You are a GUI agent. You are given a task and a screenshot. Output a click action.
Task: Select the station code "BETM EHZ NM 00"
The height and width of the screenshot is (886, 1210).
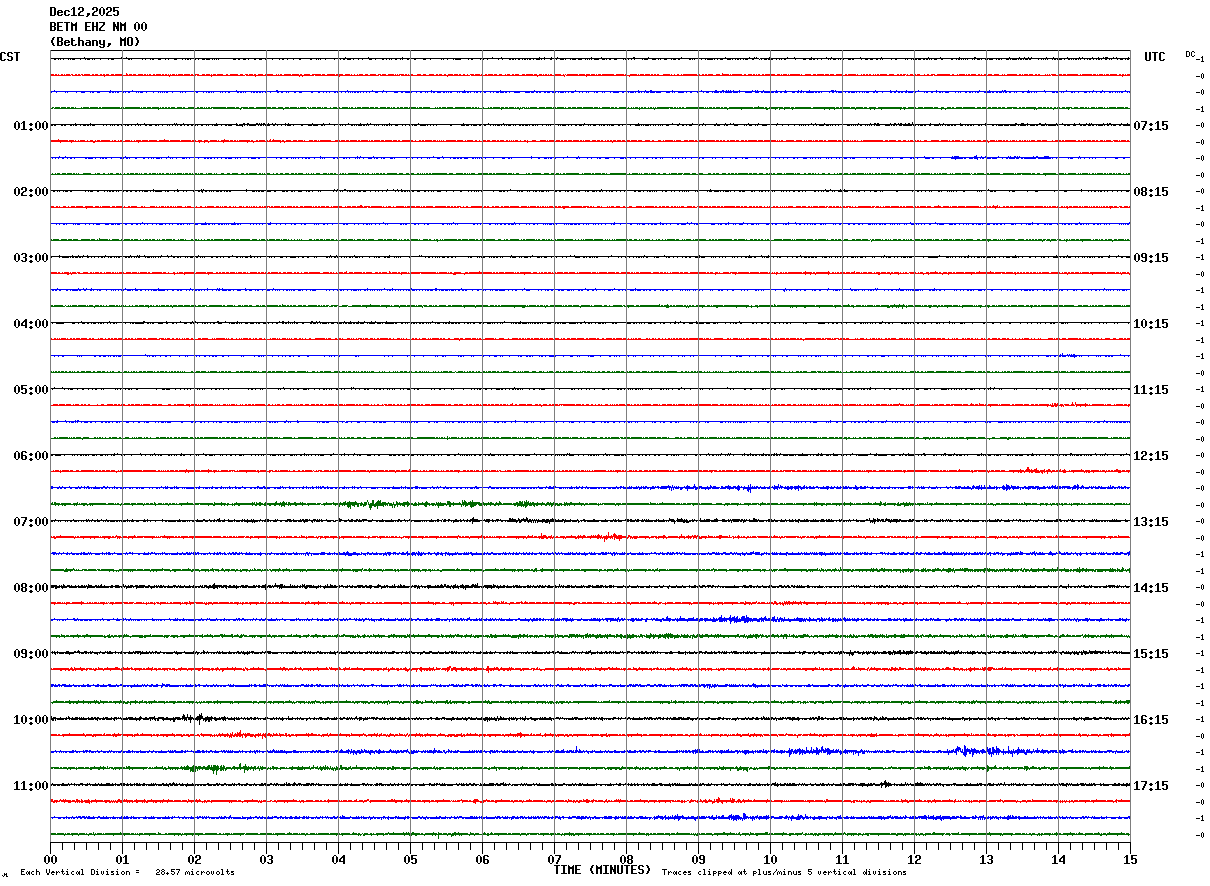click(98, 27)
